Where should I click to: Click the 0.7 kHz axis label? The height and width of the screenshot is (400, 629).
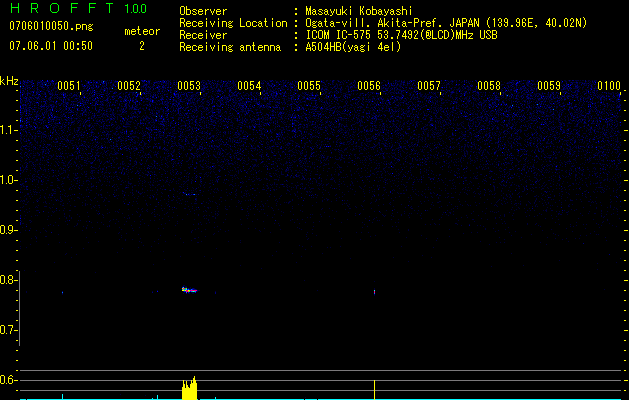pos(8,330)
